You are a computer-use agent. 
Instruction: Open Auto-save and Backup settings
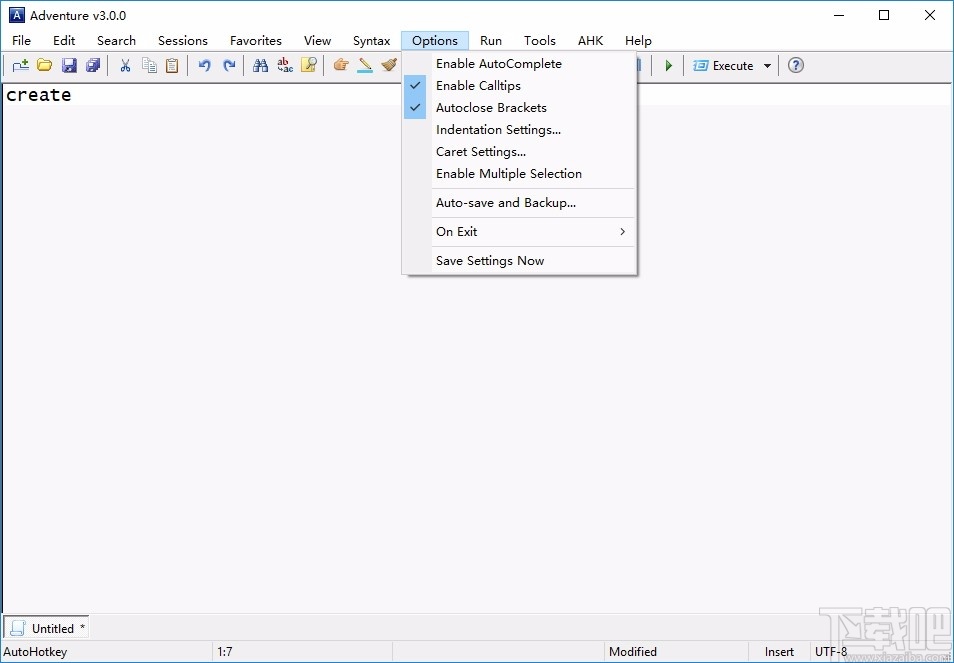tap(520, 203)
